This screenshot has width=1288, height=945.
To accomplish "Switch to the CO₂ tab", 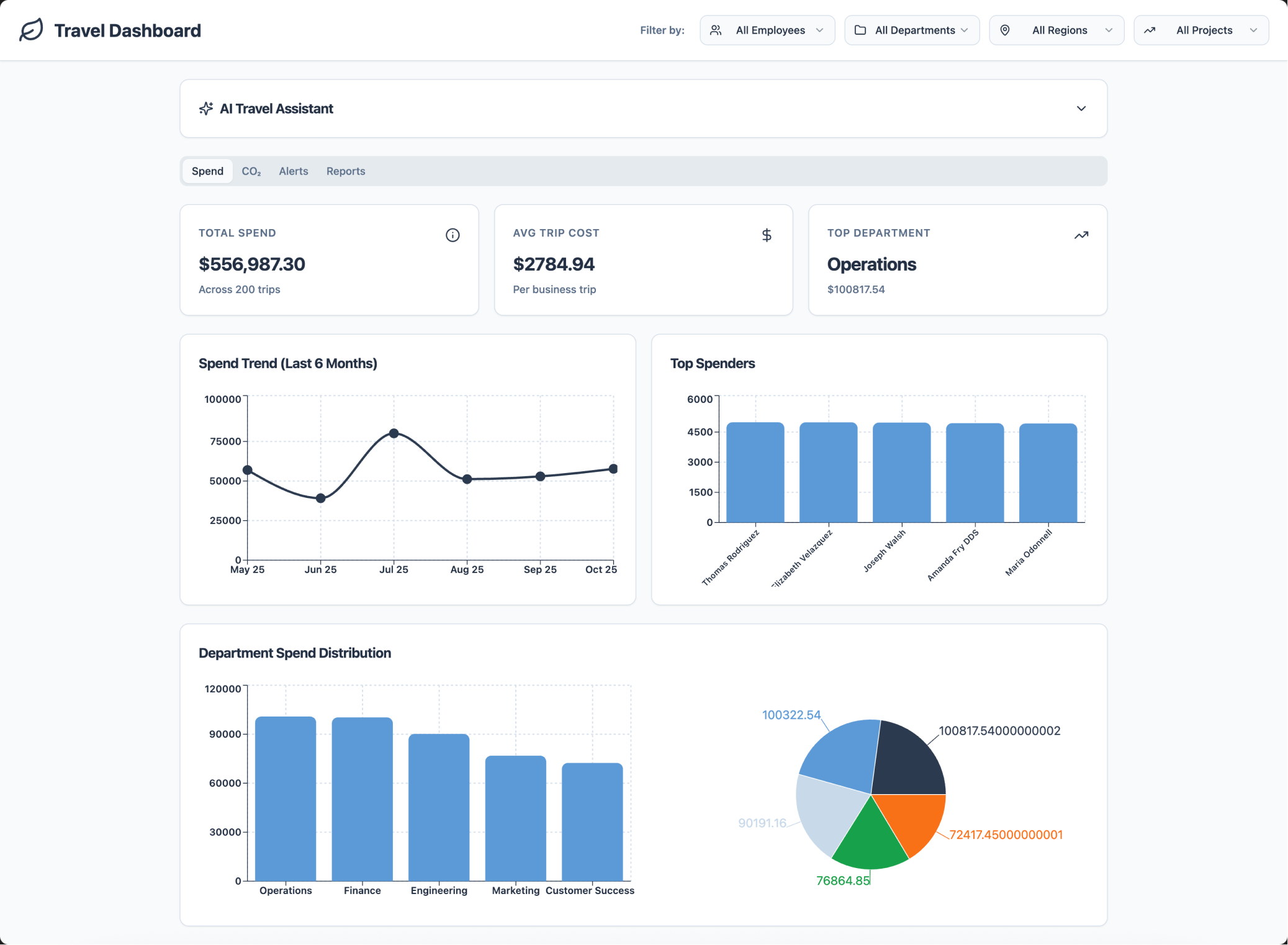I will tap(251, 171).
